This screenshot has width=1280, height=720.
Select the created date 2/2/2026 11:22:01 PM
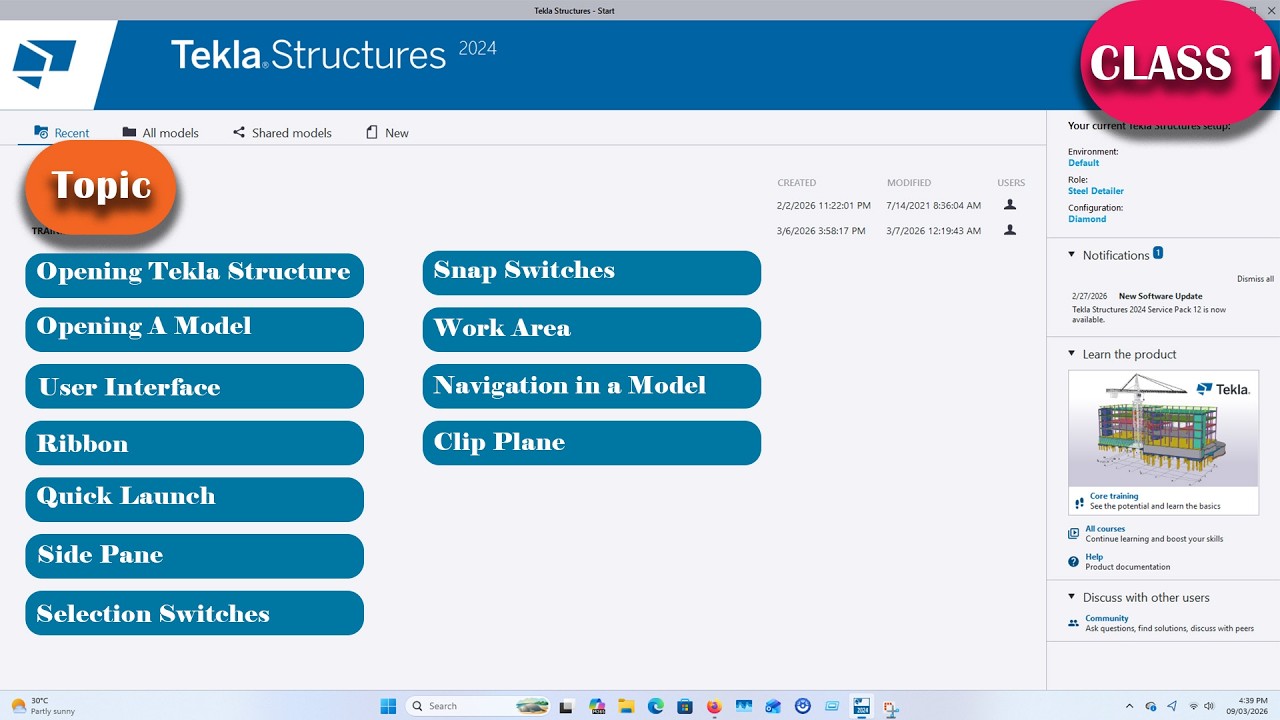point(824,205)
